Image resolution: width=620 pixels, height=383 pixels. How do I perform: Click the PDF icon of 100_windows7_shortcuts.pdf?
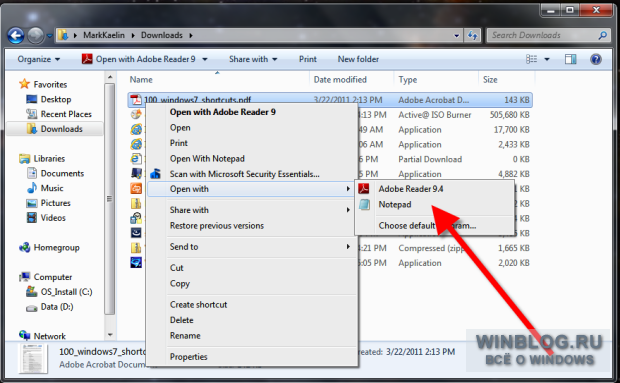136,100
